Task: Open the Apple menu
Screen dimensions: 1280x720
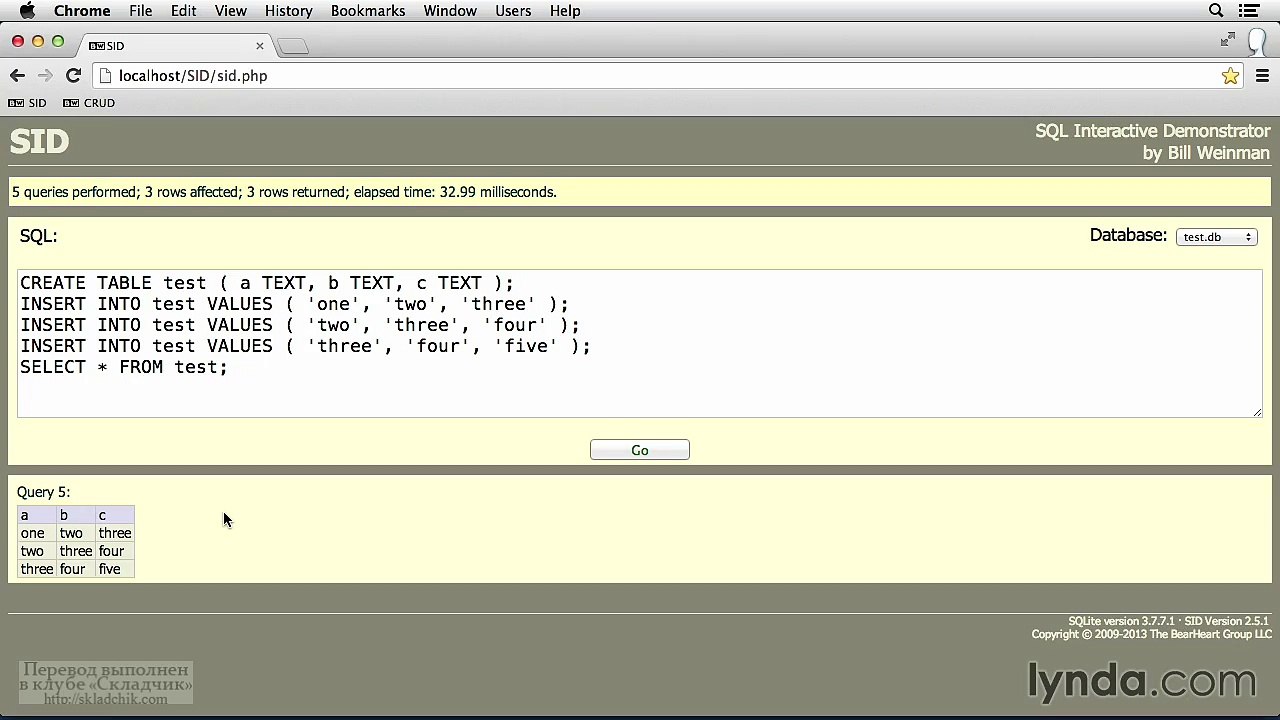Action: click(x=27, y=11)
